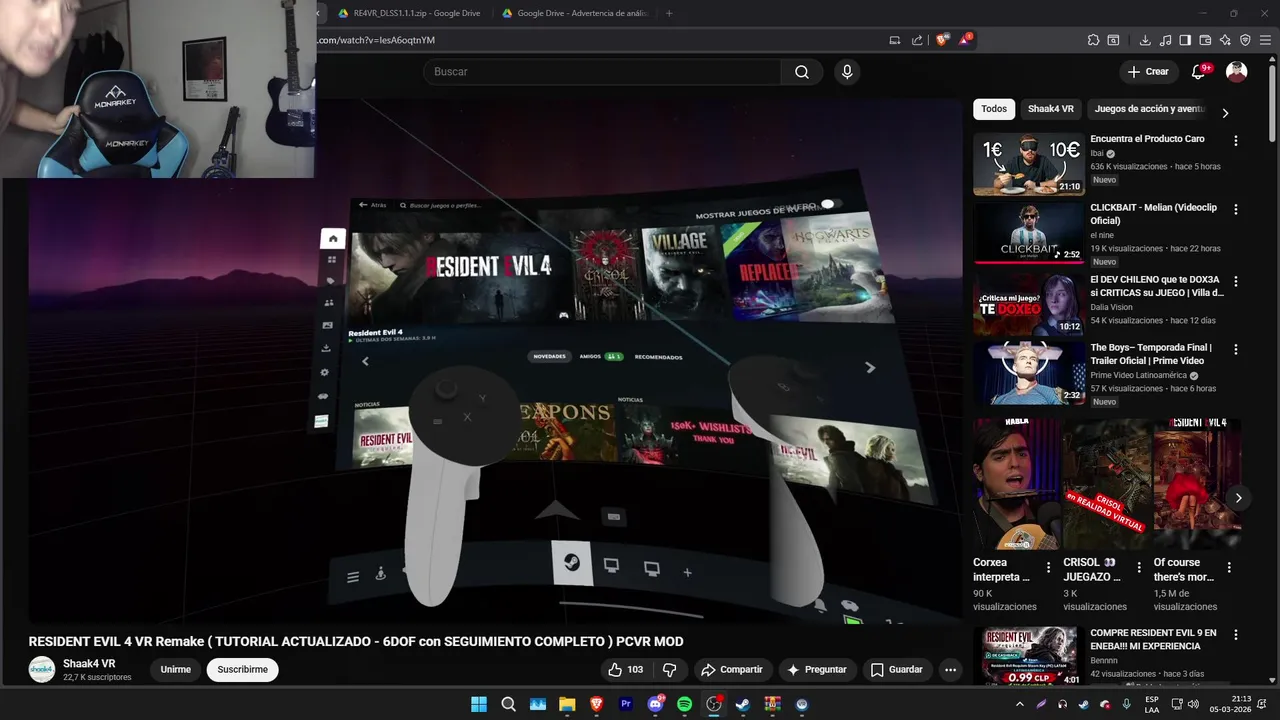Open options for CRISOL JUEGAZO short
This screenshot has height=720, width=1280.
pos(1138,567)
